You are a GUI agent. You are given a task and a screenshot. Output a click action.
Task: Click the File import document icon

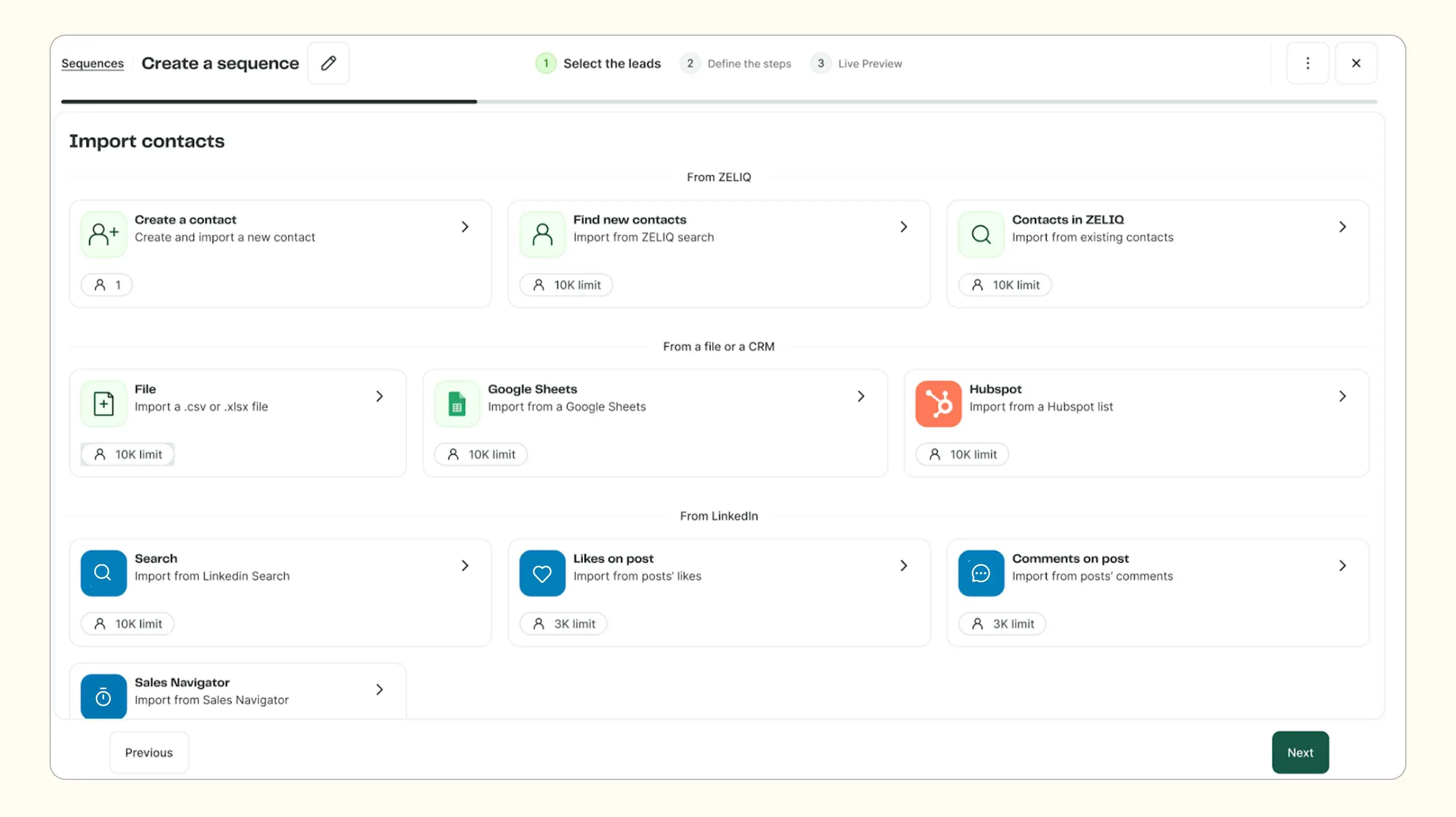click(x=103, y=404)
